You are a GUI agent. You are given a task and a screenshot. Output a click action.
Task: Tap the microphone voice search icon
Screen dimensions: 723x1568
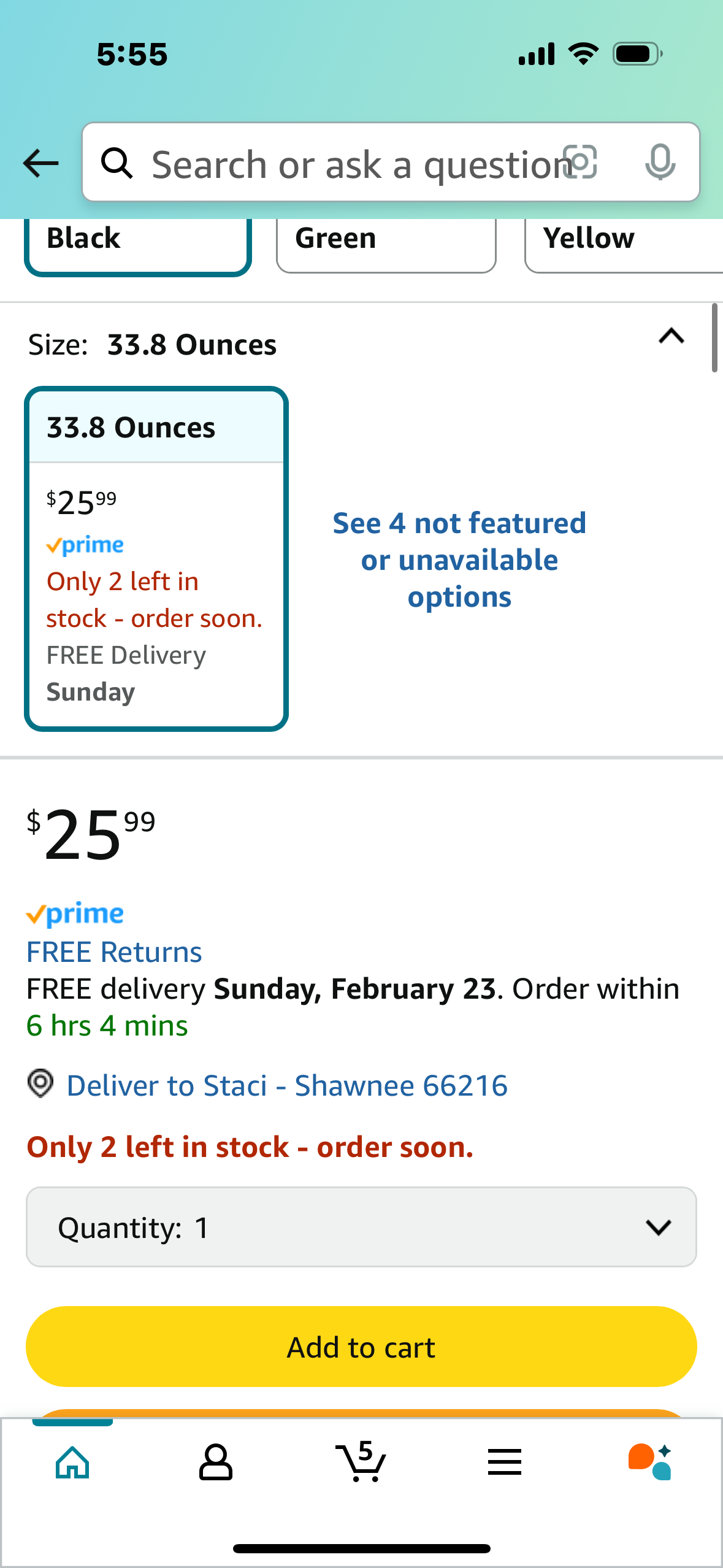660,163
